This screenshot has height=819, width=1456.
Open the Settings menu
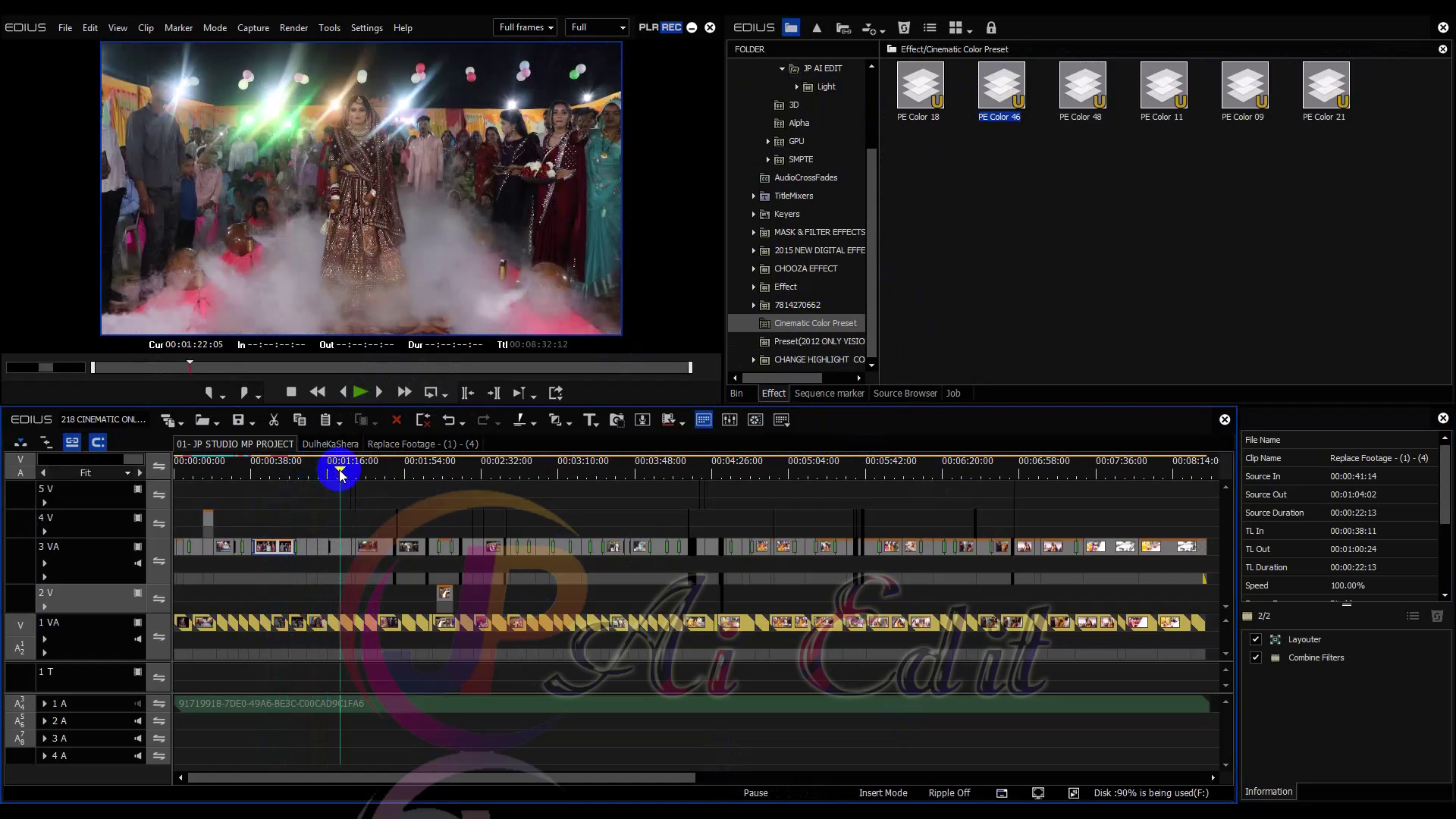366,27
